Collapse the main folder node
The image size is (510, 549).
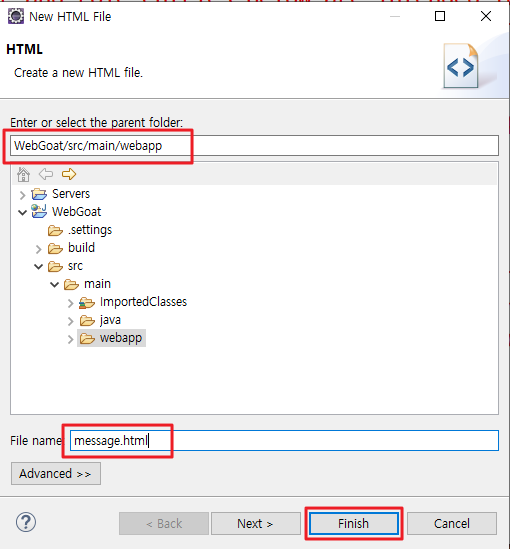[x=55, y=284]
